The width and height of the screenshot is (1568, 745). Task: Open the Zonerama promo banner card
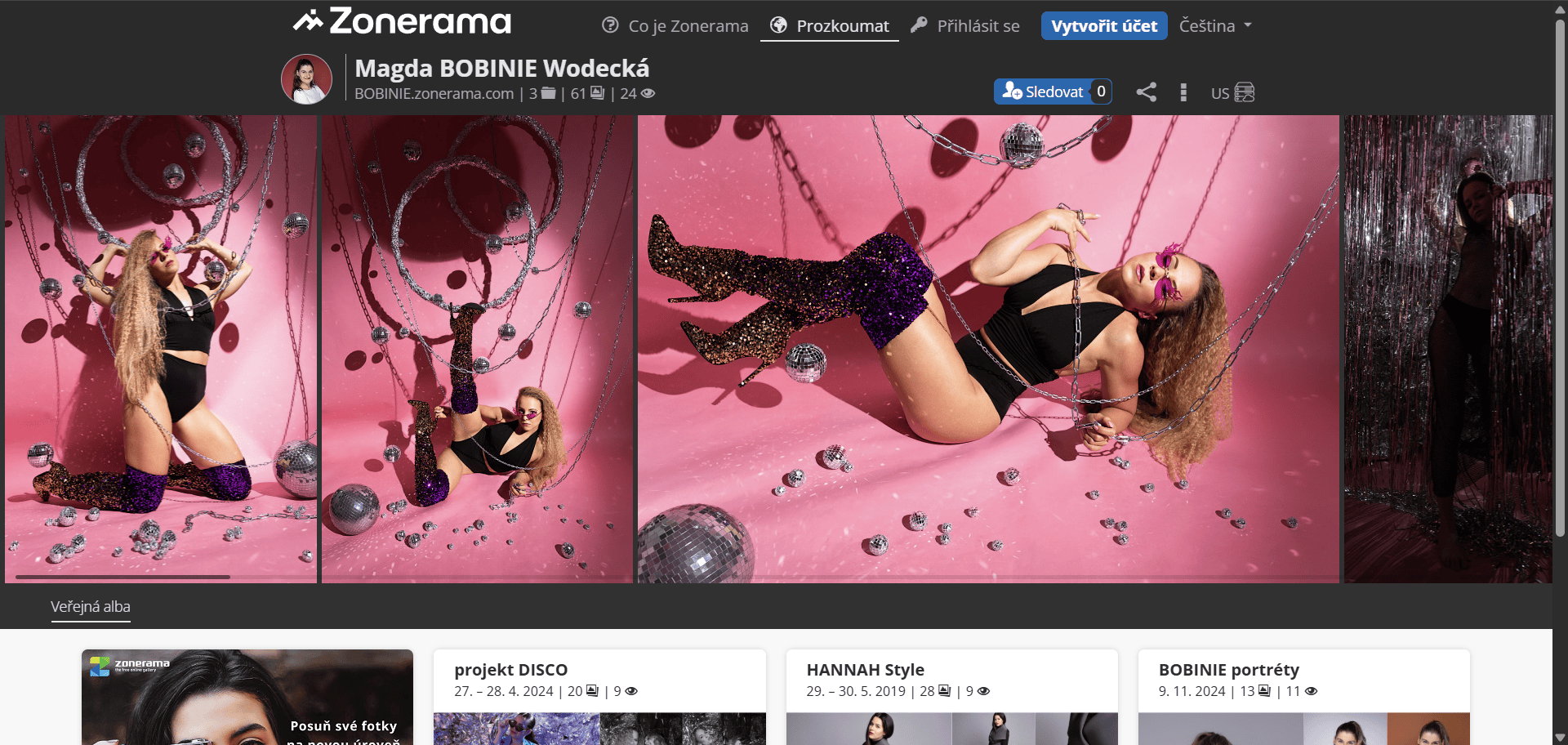click(247, 697)
